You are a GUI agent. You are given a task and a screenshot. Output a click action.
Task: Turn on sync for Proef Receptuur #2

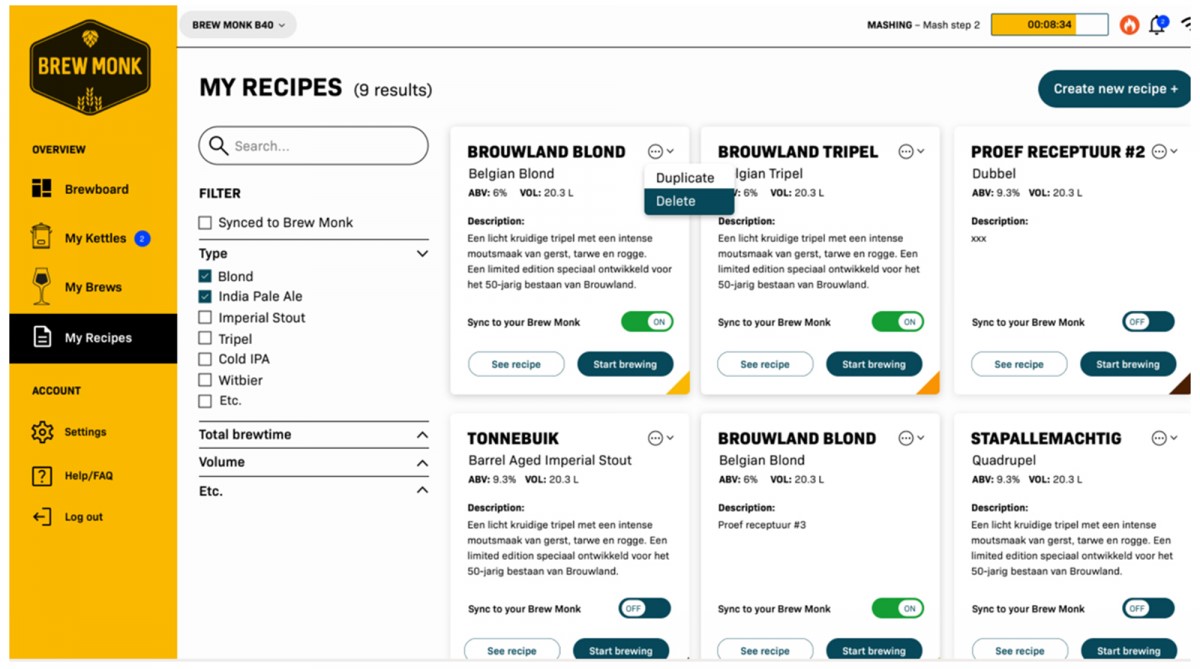click(x=1147, y=322)
